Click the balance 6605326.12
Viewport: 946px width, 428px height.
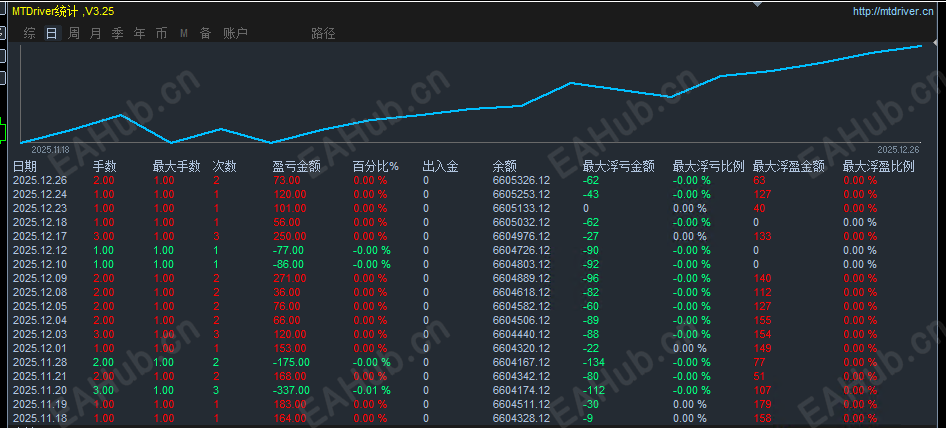521,180
